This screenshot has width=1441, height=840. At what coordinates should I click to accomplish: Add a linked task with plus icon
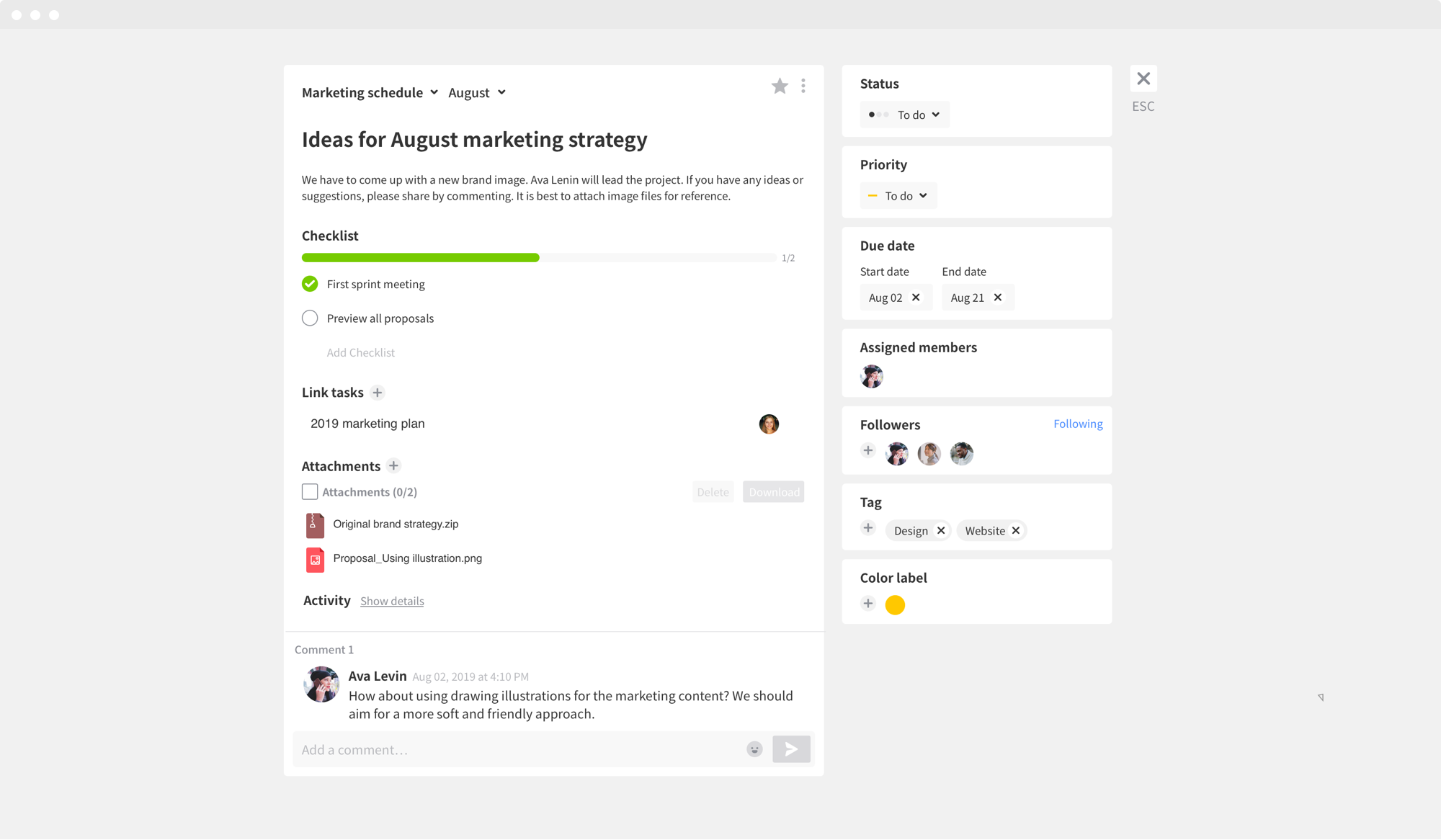point(377,393)
